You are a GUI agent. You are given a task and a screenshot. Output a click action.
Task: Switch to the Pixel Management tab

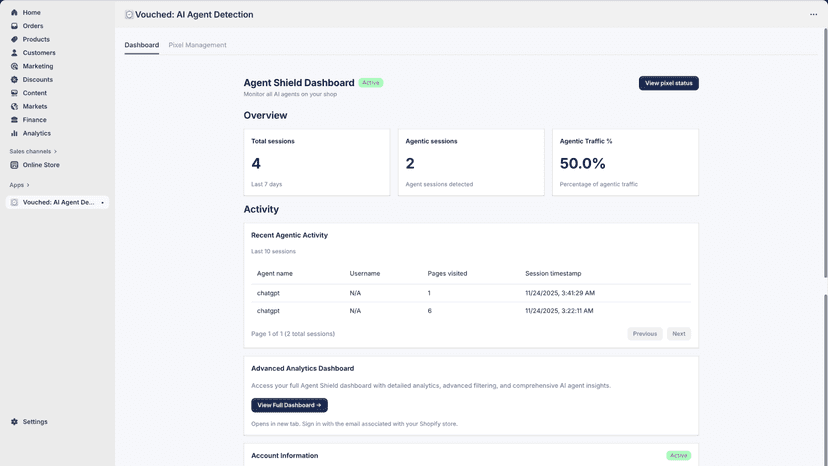pos(197,45)
